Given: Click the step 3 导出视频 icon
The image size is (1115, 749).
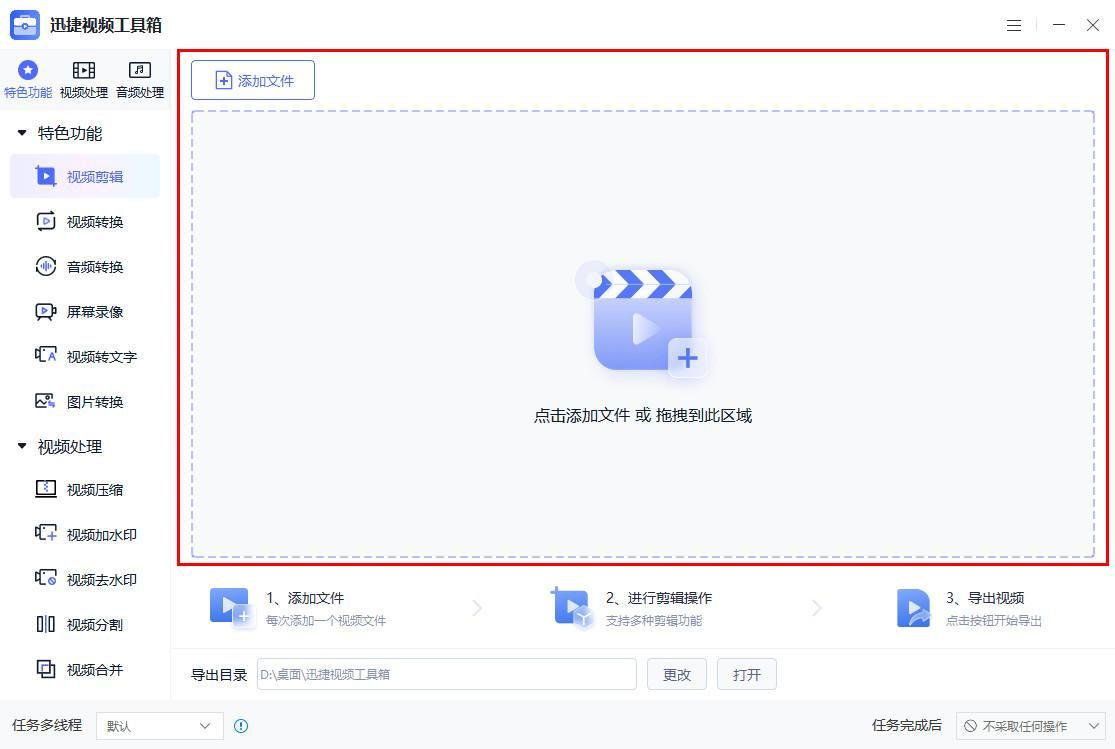Looking at the screenshot, I should click(x=914, y=607).
